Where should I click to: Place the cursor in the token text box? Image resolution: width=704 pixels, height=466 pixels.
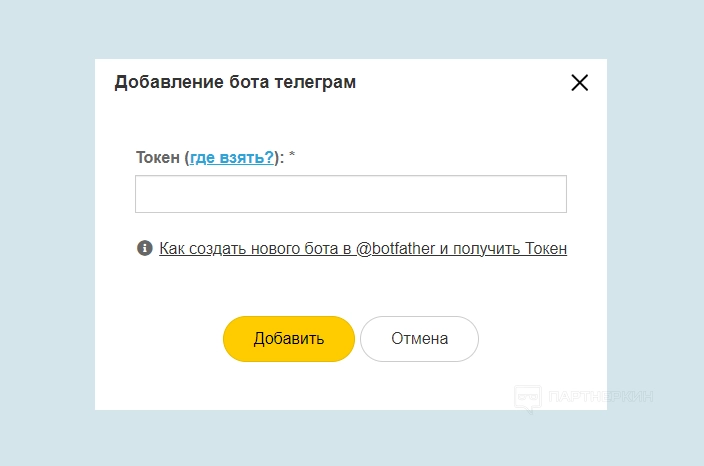point(350,194)
